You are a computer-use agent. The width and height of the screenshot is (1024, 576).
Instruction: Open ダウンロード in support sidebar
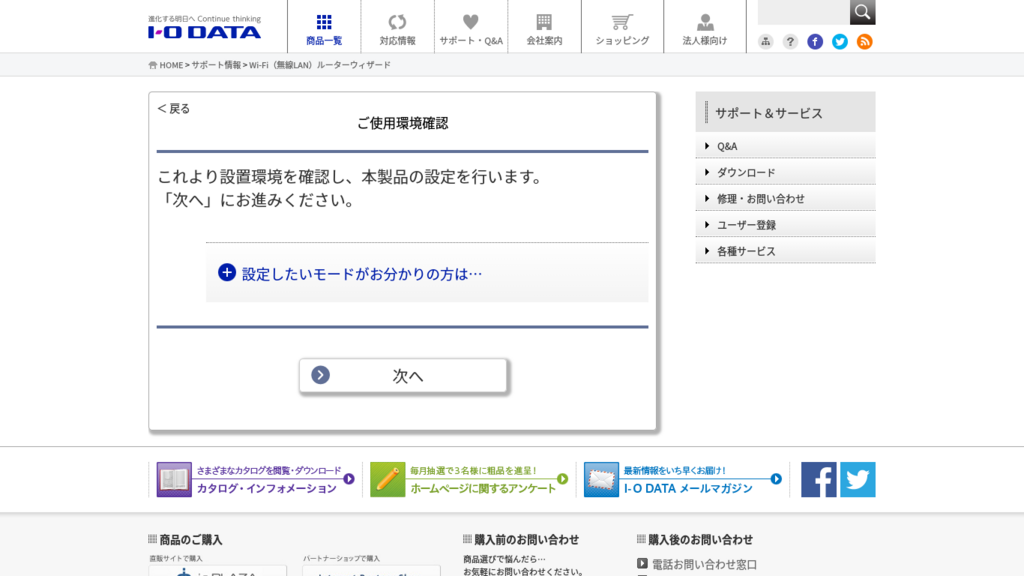786,172
